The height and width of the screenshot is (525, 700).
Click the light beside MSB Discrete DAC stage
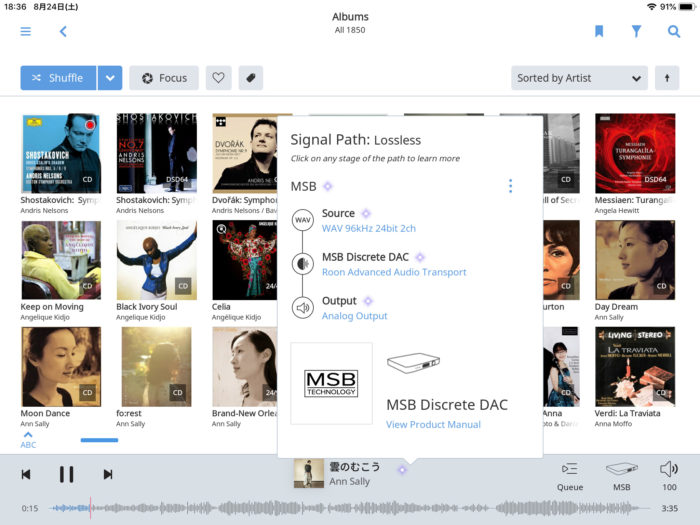(420, 257)
